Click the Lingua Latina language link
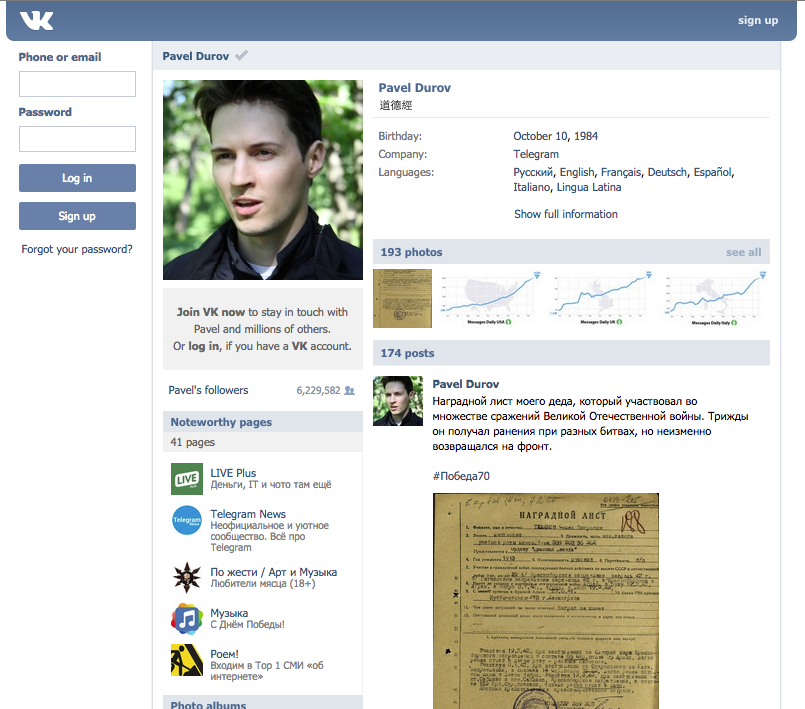The image size is (805, 709). coord(589,187)
